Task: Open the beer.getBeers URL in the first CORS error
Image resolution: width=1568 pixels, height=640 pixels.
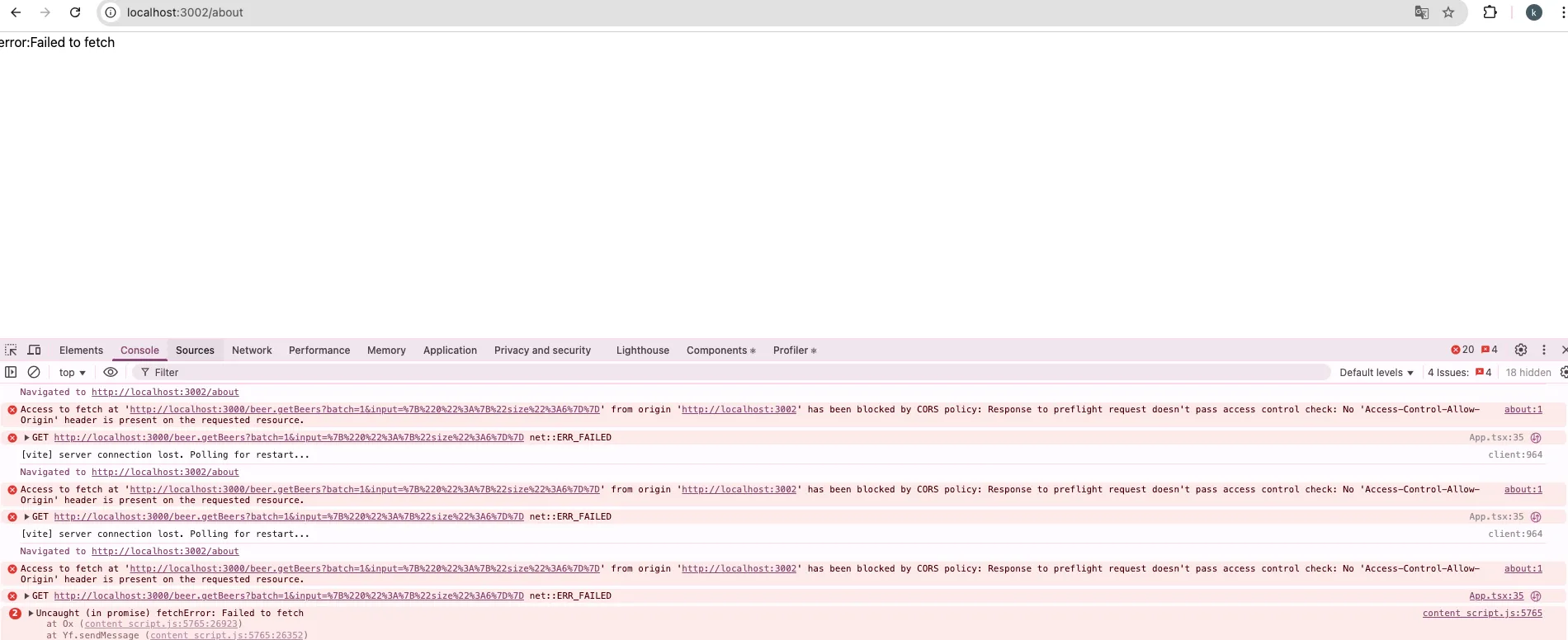Action: [x=365, y=410]
